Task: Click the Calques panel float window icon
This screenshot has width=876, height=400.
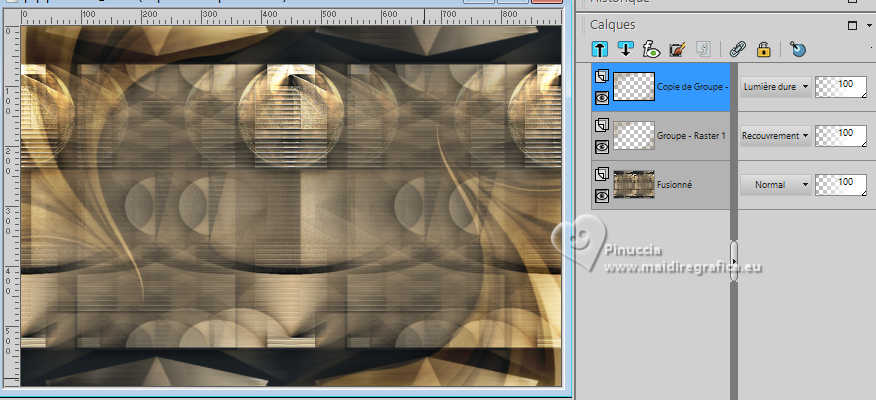Action: [852, 25]
